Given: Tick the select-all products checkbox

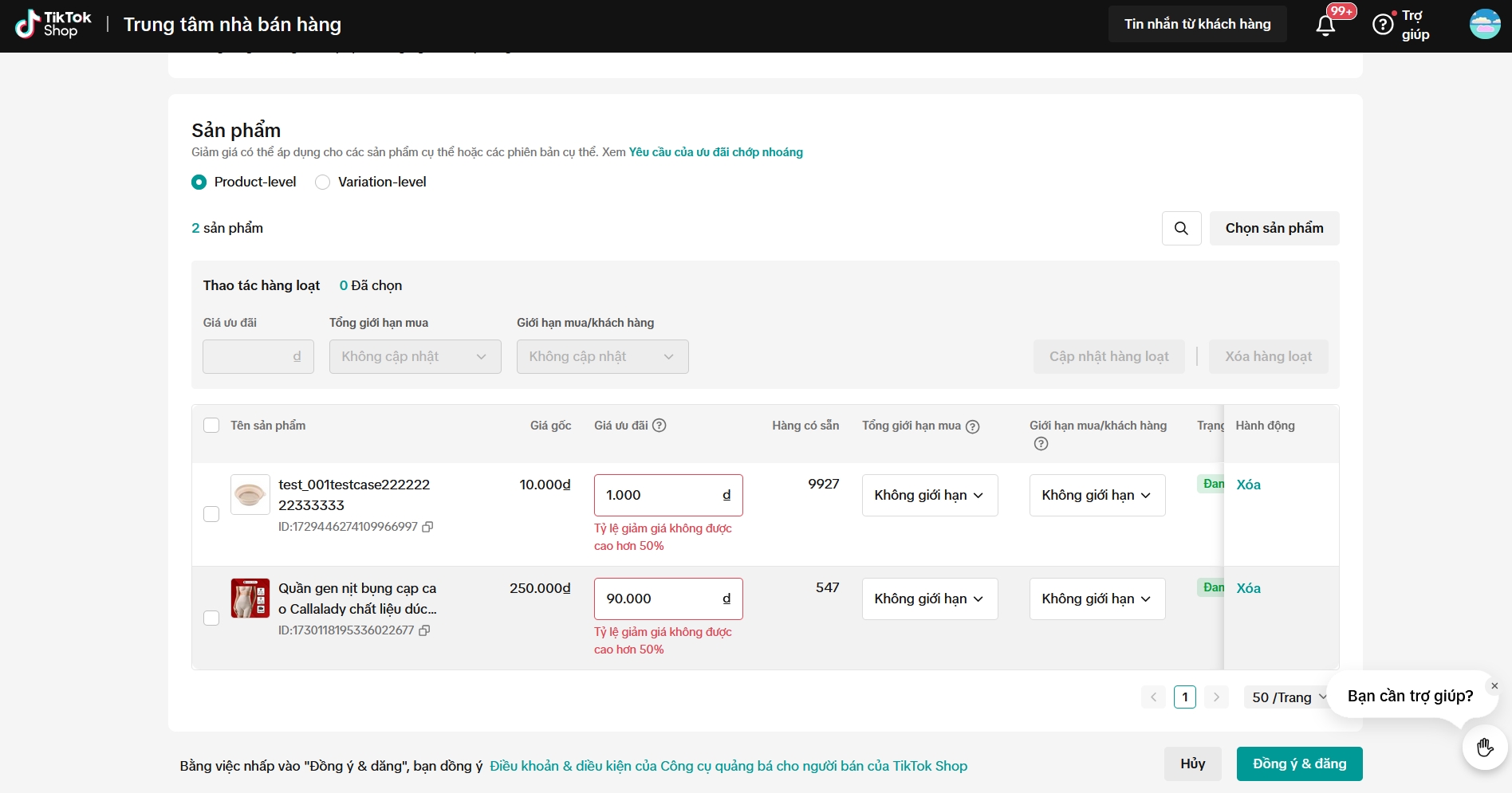Looking at the screenshot, I should tap(211, 426).
